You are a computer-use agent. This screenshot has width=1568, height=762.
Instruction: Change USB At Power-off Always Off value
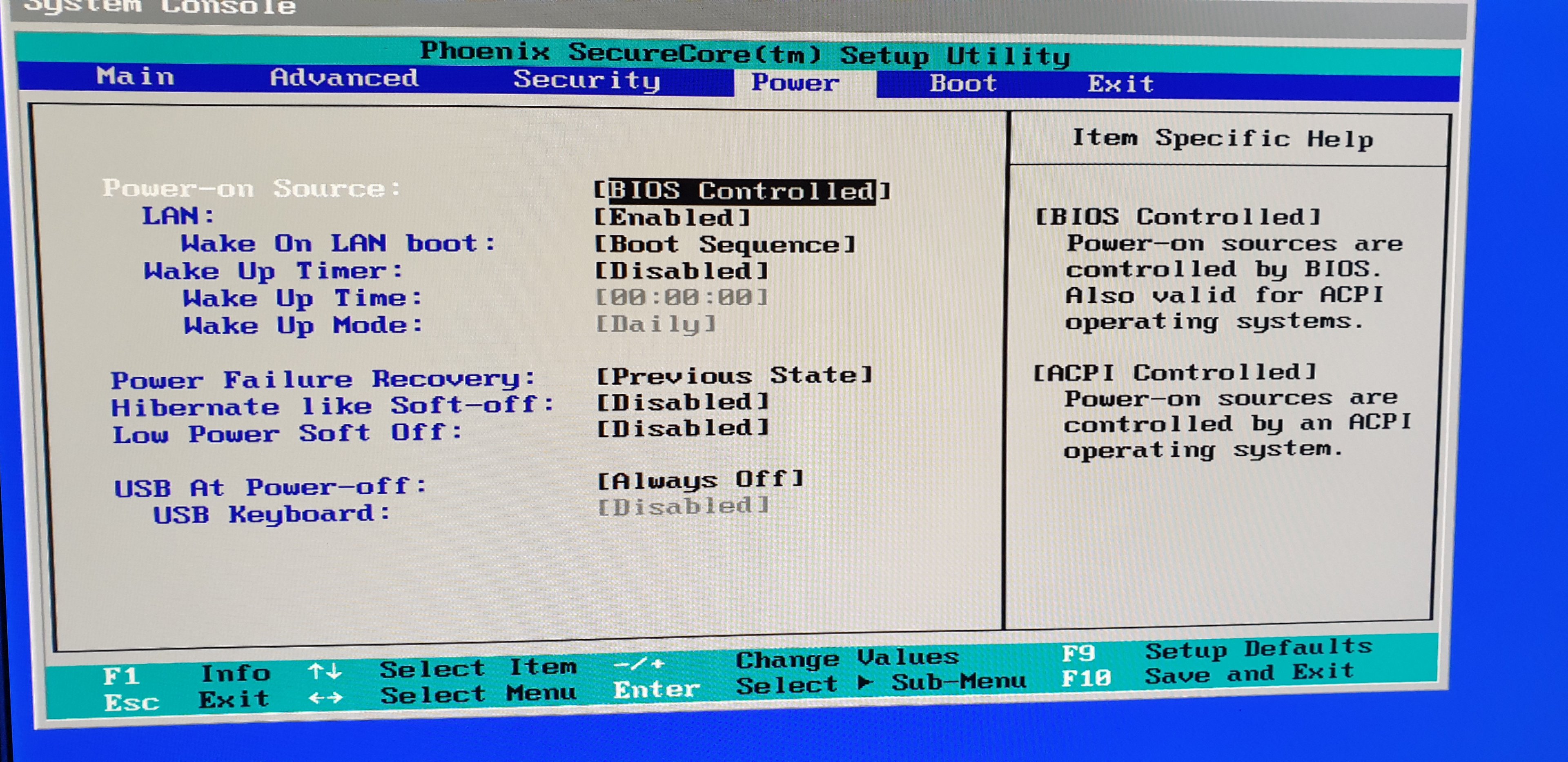(700, 480)
